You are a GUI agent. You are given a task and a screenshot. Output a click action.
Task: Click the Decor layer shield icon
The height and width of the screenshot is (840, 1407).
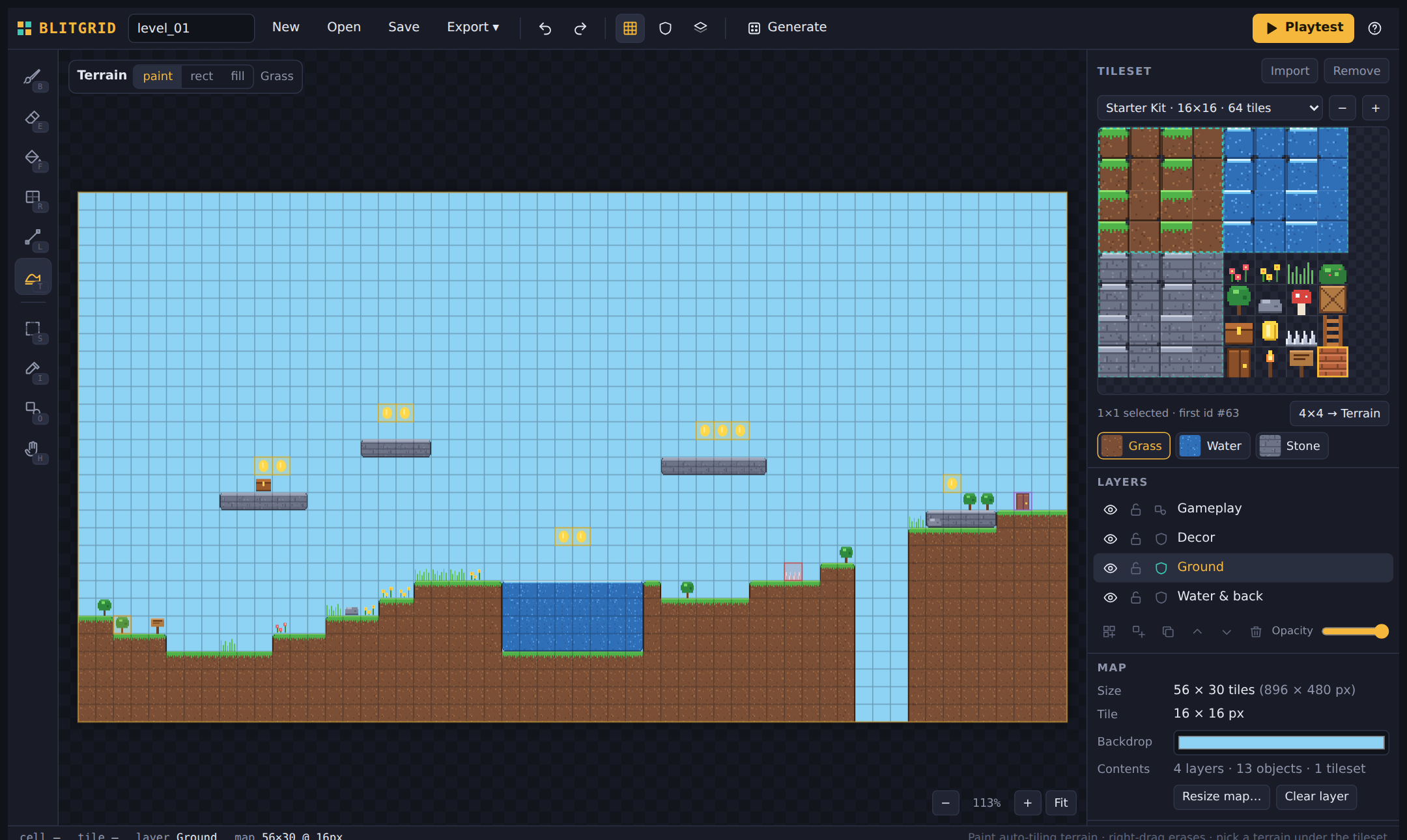1161,539
